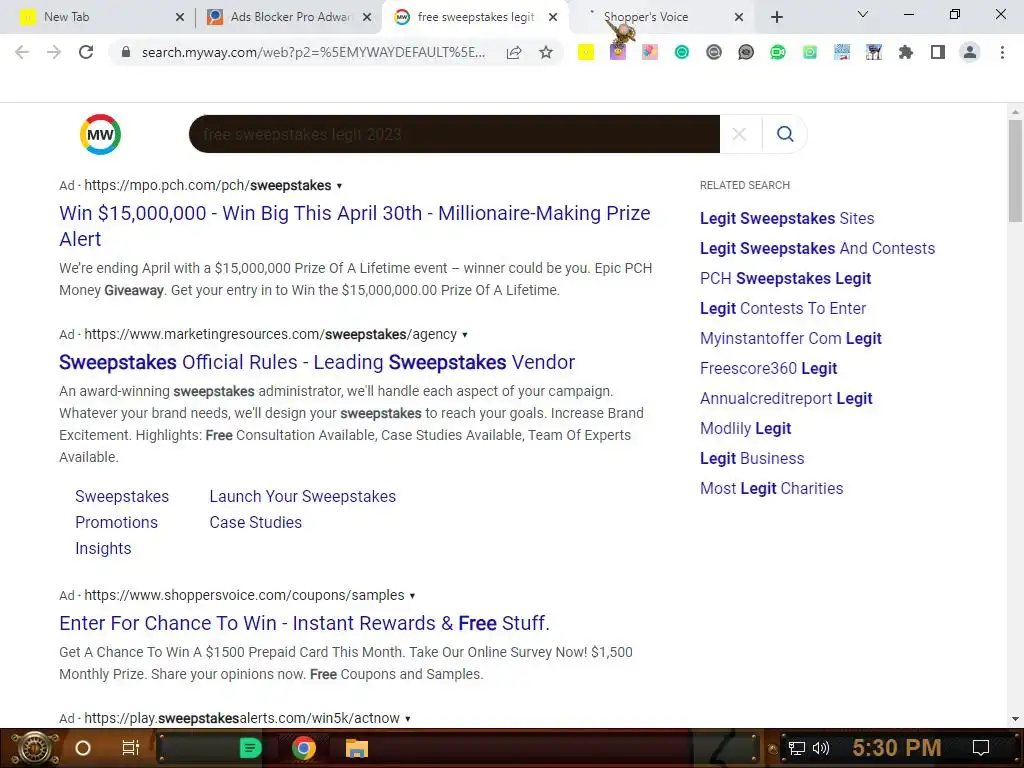Viewport: 1024px width, 768px height.
Task: Open Freescore360 Legit related search
Action: [x=768, y=368]
